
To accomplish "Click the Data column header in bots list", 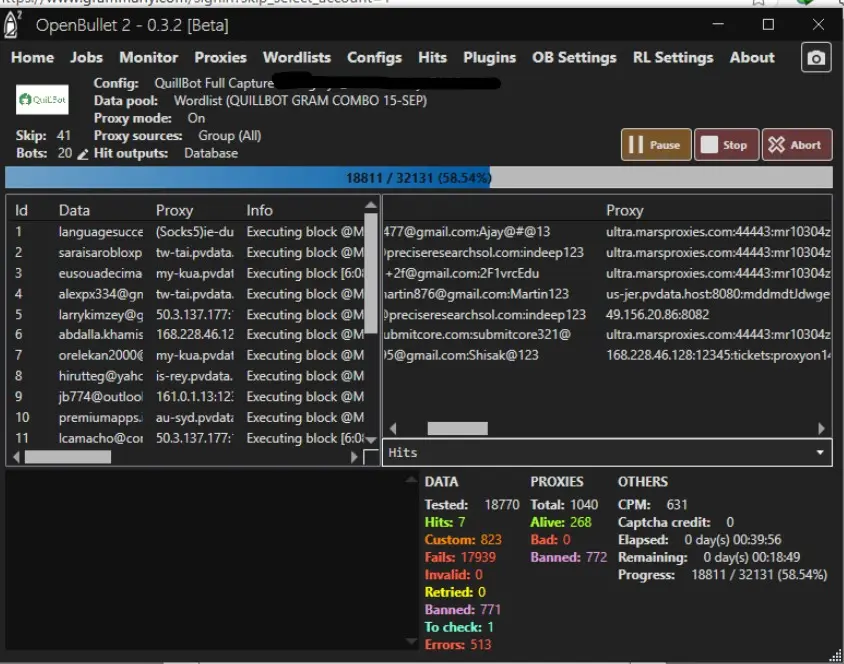I will (74, 210).
